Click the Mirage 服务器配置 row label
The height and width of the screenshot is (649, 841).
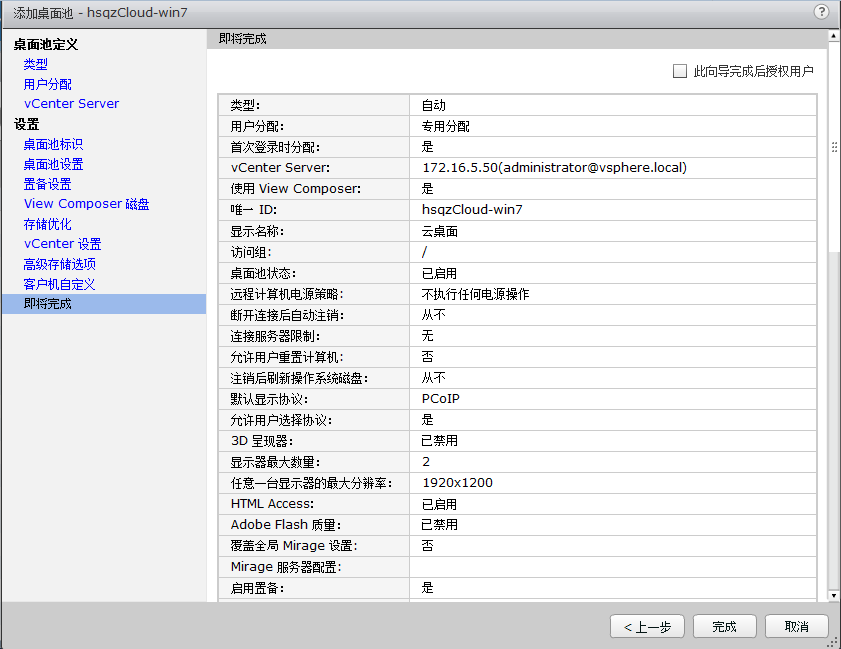pos(286,567)
